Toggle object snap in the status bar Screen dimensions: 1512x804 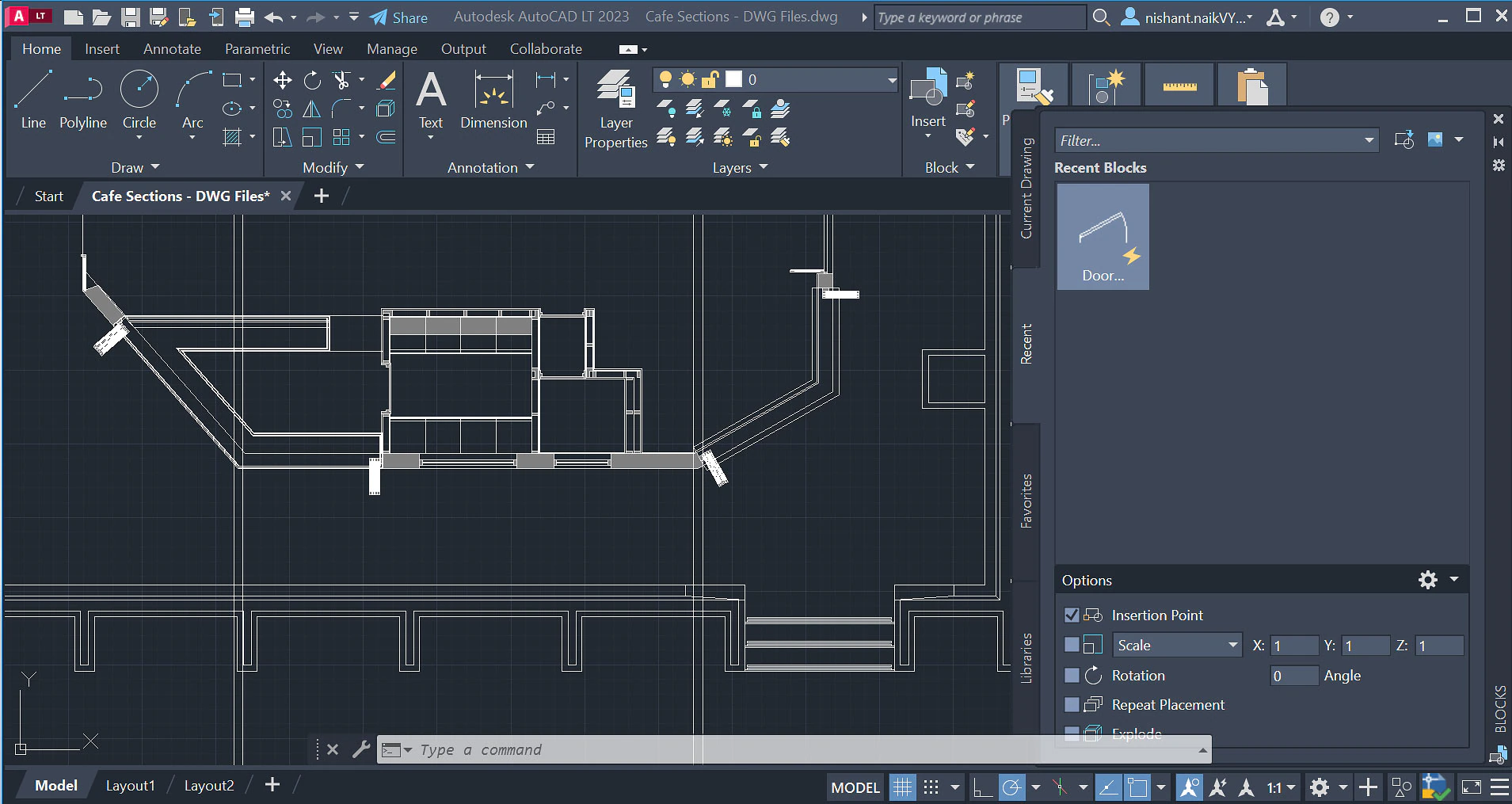(x=1011, y=787)
